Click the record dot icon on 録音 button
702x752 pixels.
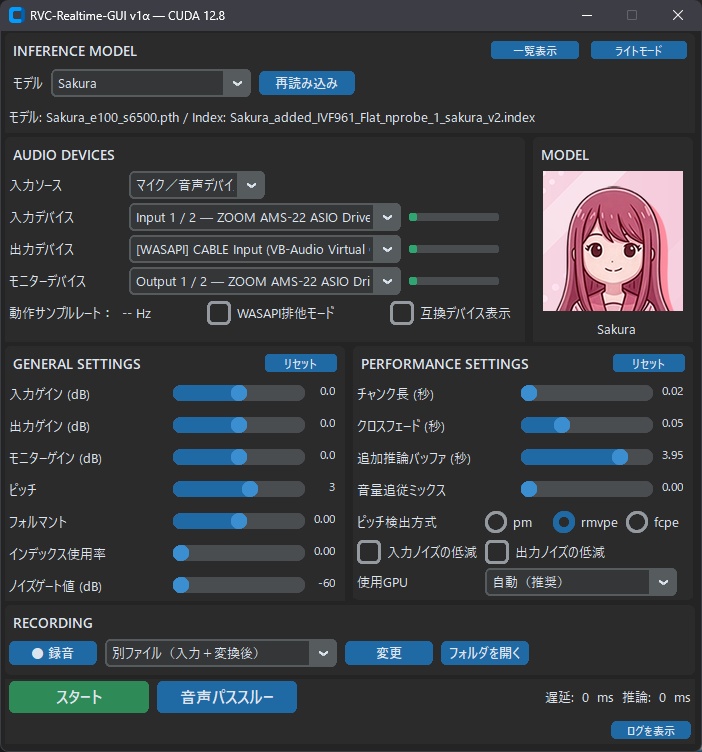(x=37, y=653)
